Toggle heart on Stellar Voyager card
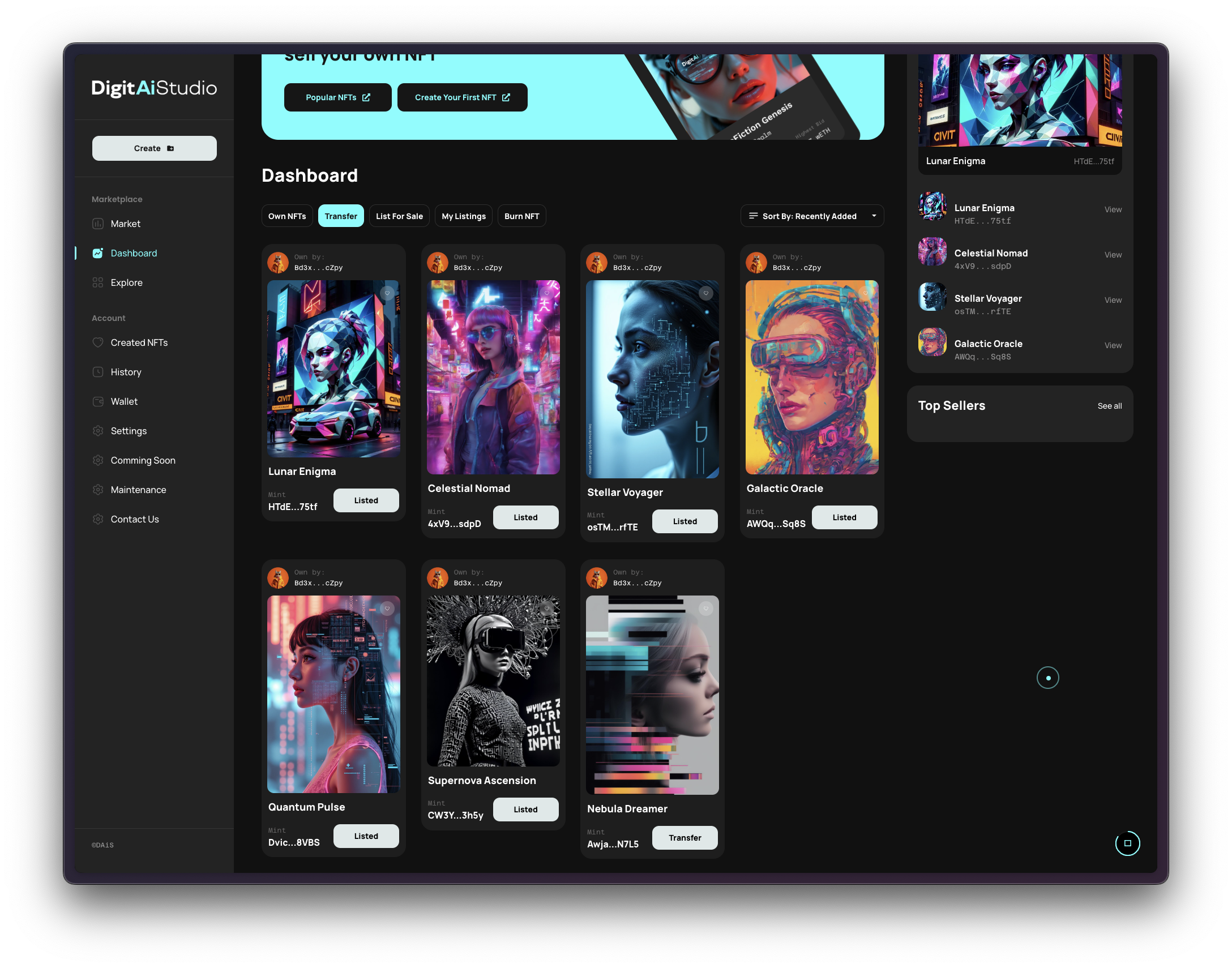This screenshot has width=1232, height=968. pos(705,293)
